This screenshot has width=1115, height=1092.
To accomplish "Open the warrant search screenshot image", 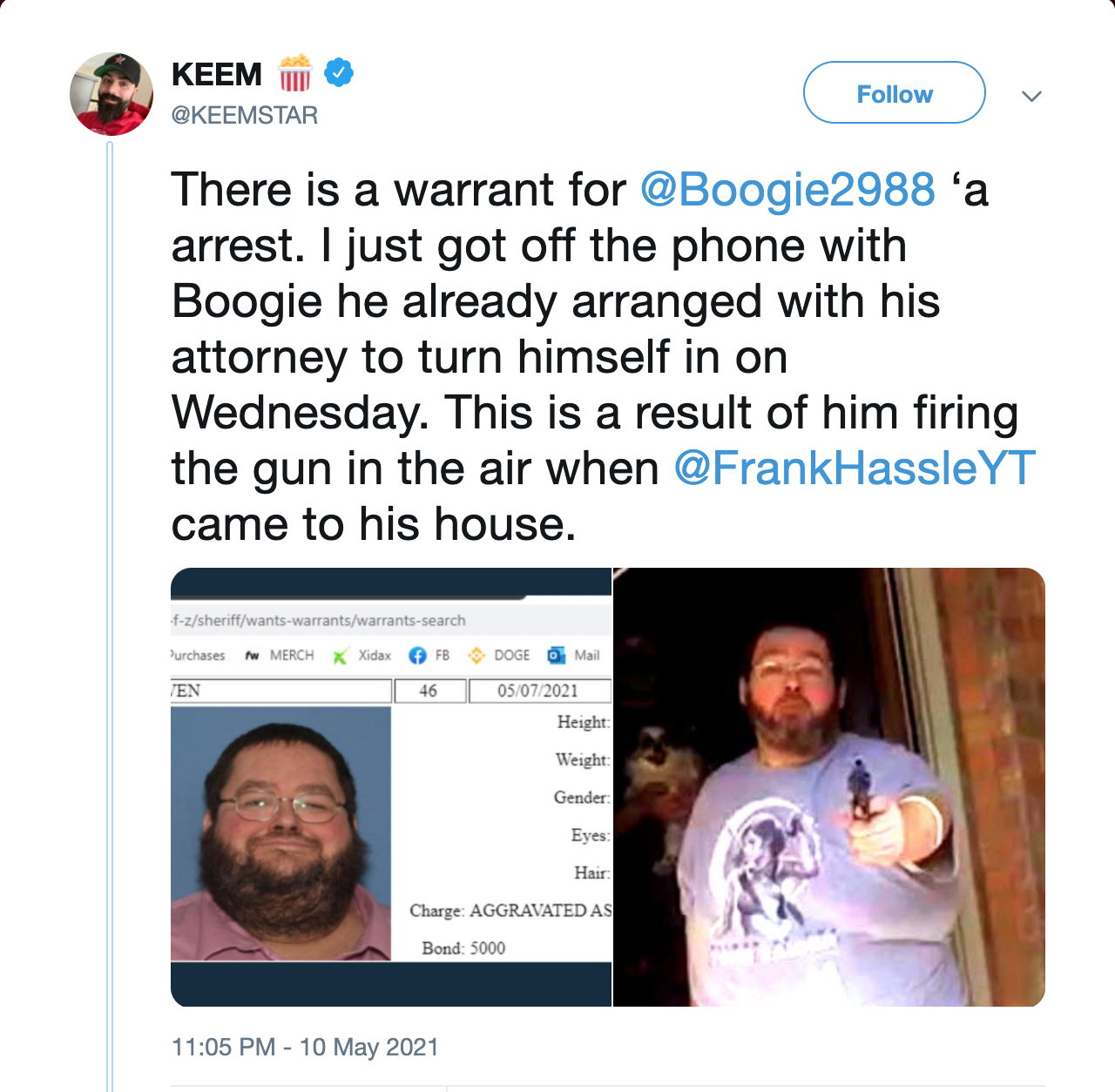I will (391, 787).
